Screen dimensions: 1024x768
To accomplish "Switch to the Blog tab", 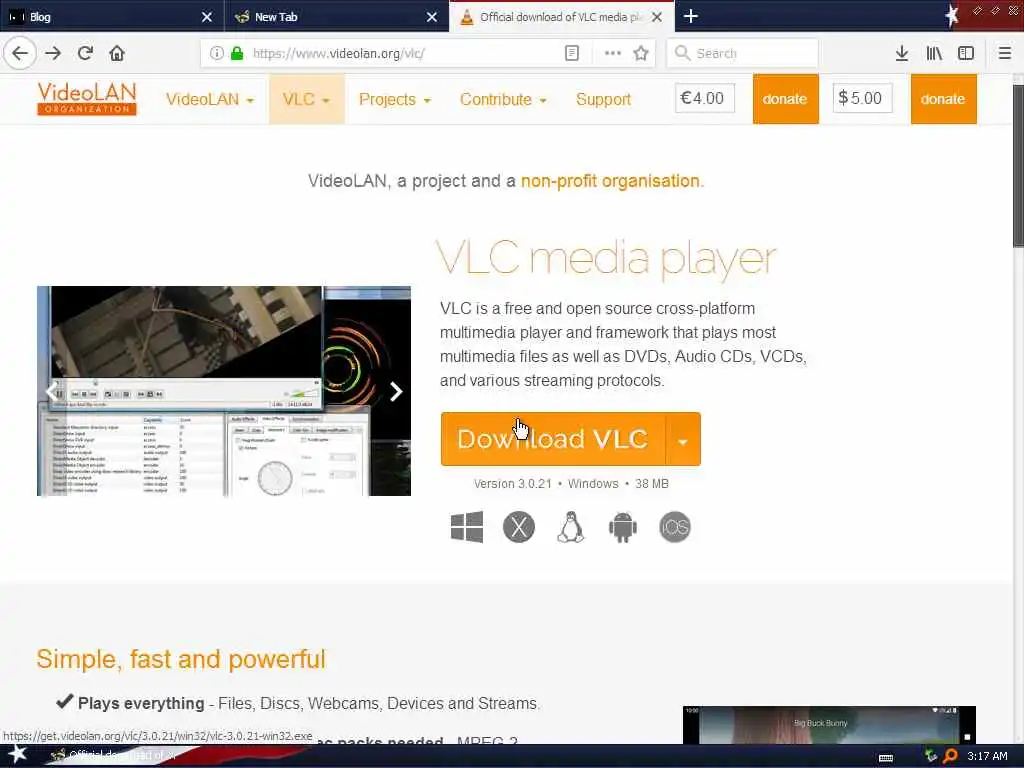I will point(112,16).
